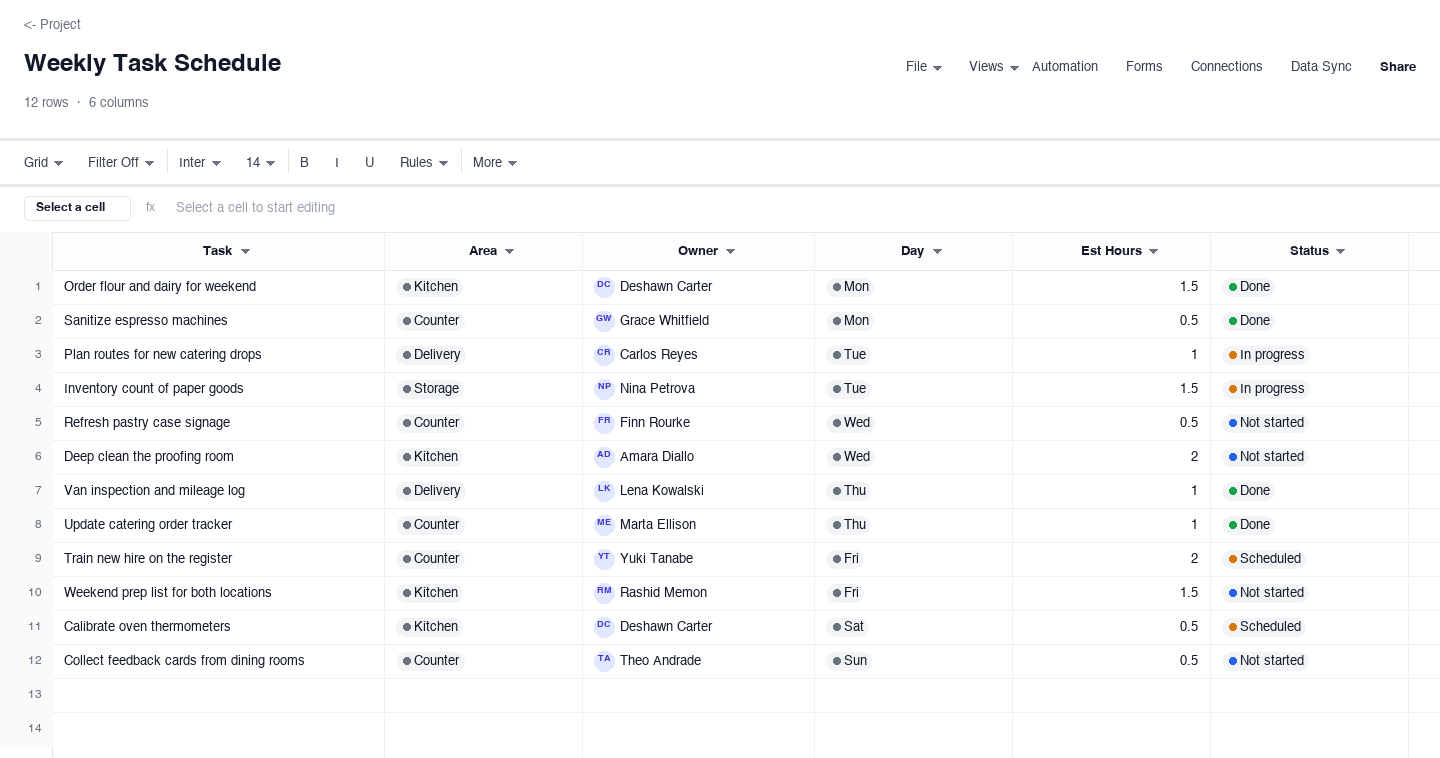
Task: Select 'Calibrate oven thermometers' task cell
Action: [218, 626]
